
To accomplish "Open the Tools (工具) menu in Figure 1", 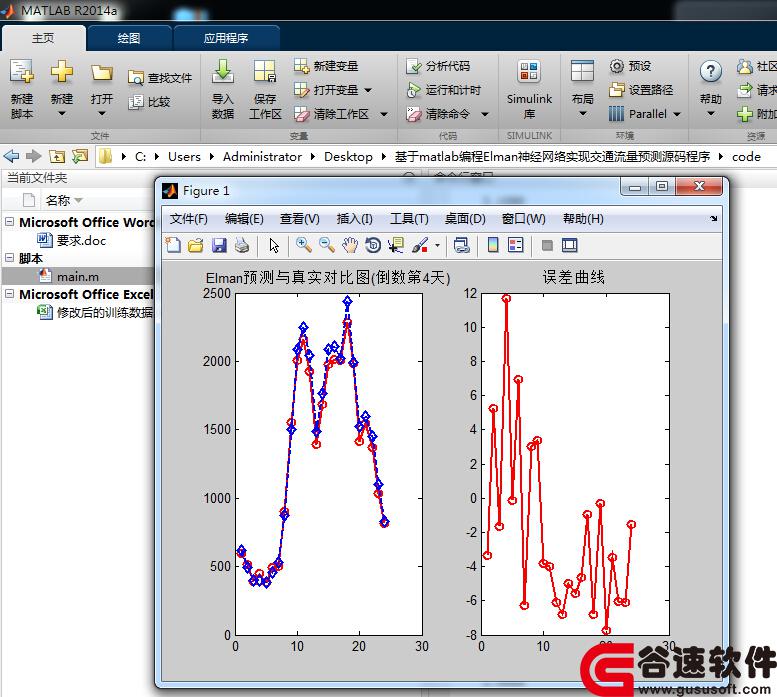I will click(409, 218).
